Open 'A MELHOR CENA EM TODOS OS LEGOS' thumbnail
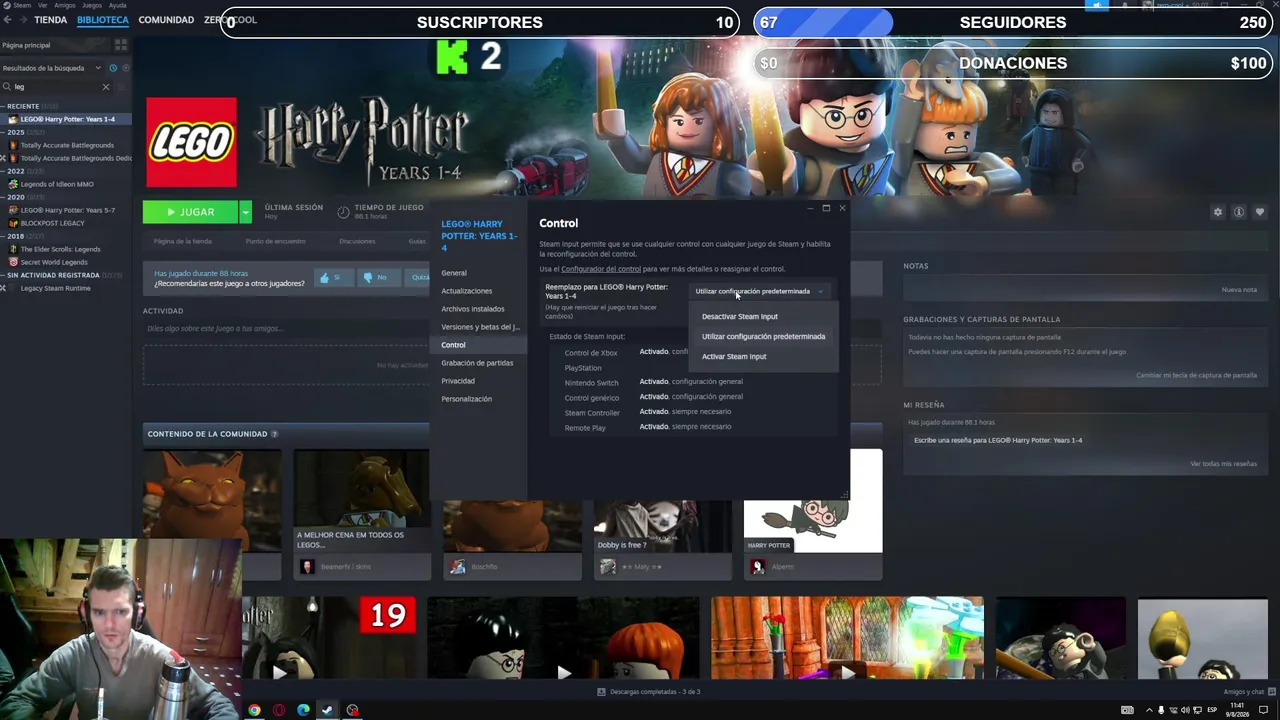The width and height of the screenshot is (1280, 720). coord(361,501)
